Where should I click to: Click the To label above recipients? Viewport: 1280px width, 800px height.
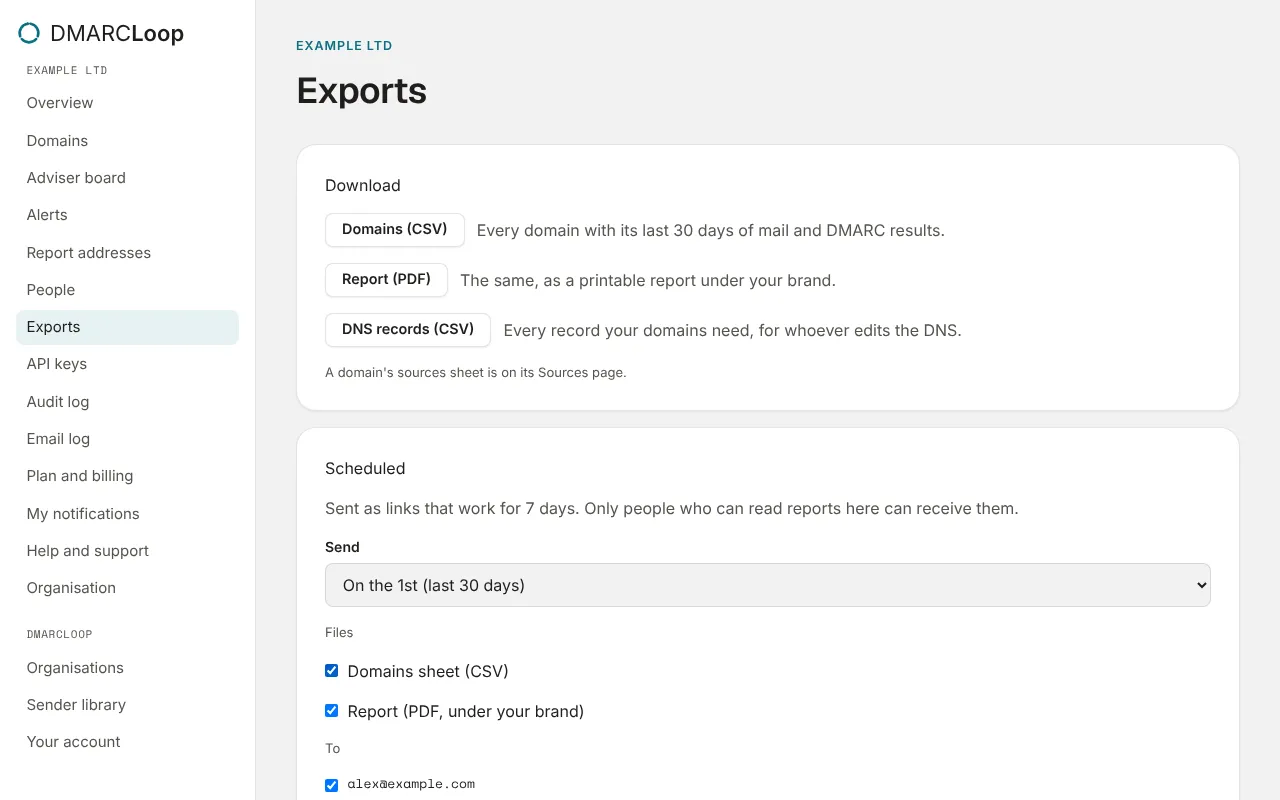pyautogui.click(x=333, y=749)
